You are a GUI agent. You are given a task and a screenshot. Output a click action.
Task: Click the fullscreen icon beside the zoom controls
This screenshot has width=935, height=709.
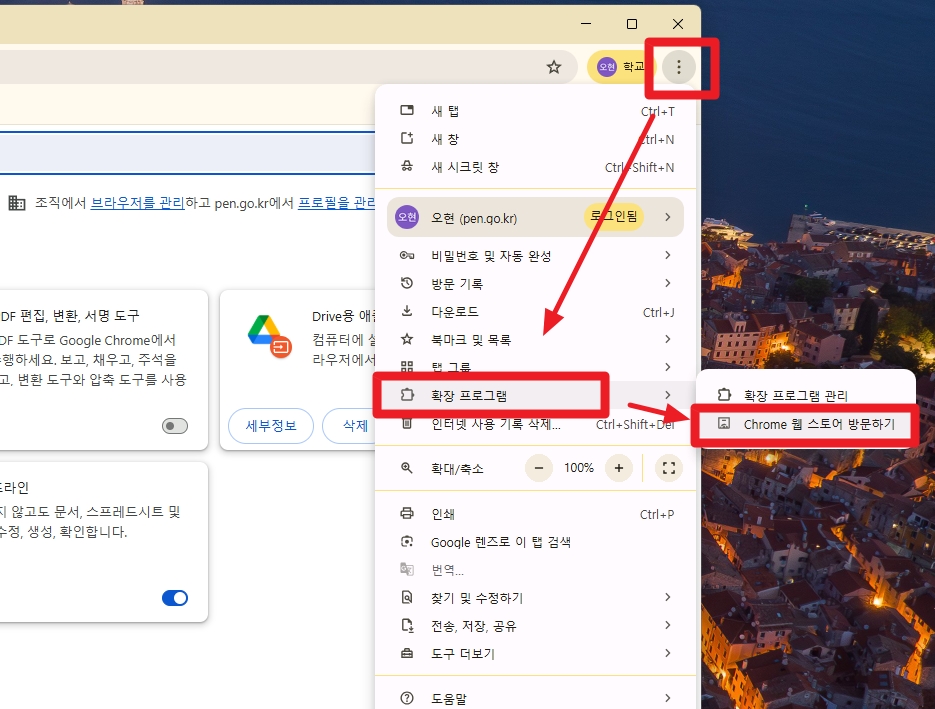pos(668,467)
